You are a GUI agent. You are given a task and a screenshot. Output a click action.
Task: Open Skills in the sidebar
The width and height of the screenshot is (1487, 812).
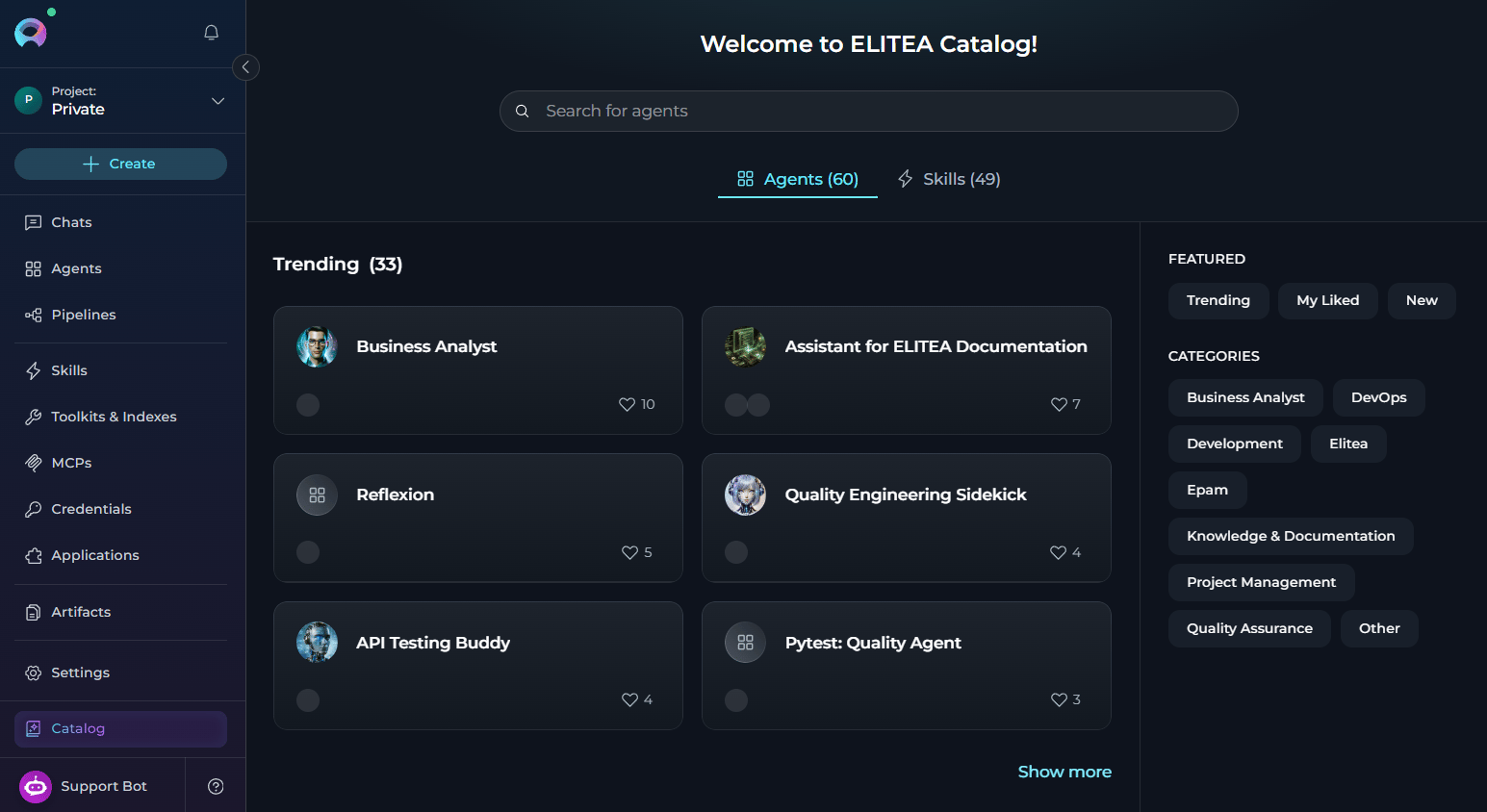[x=120, y=370]
